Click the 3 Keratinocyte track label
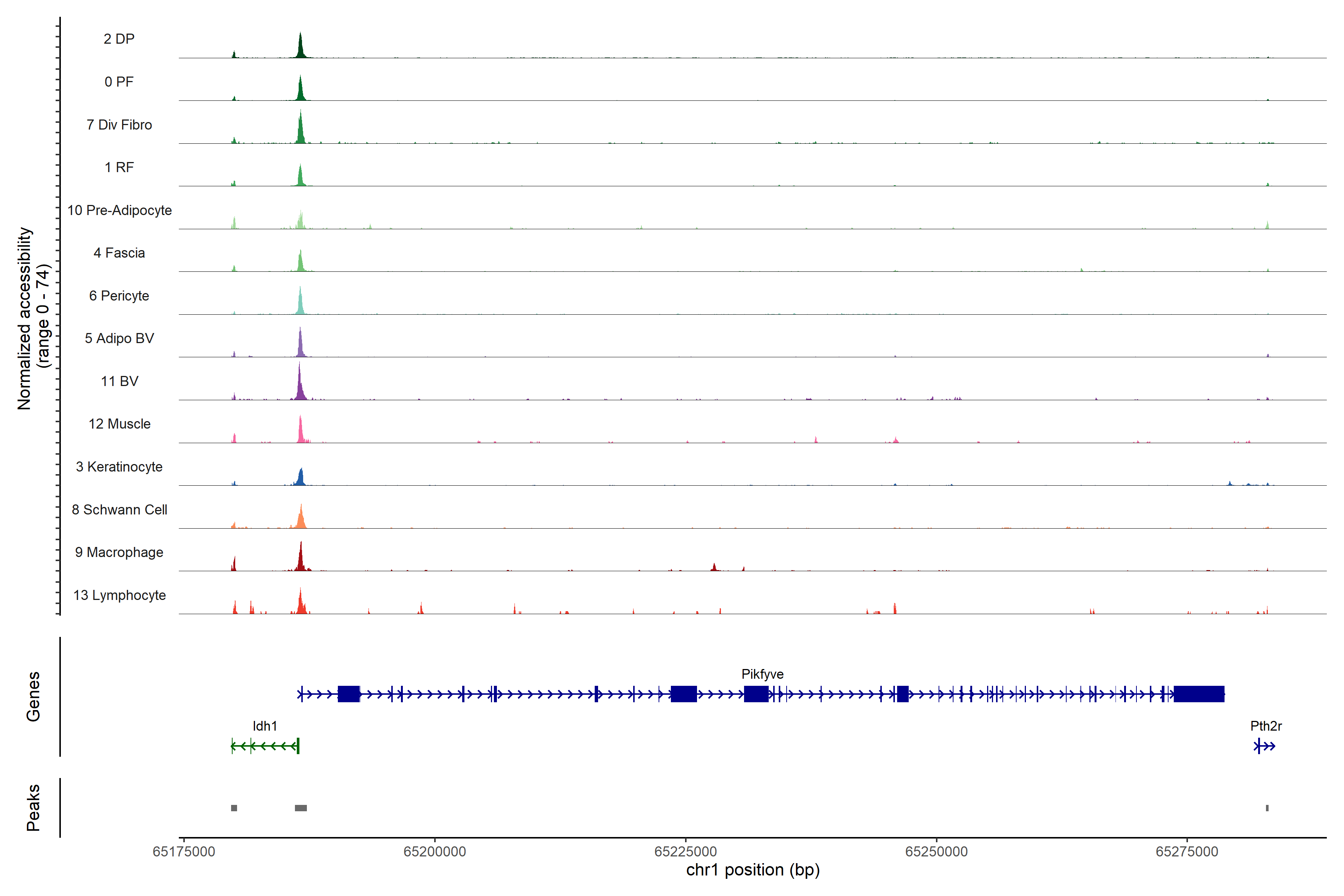Viewport: 1344px width, 896px height. (x=119, y=467)
